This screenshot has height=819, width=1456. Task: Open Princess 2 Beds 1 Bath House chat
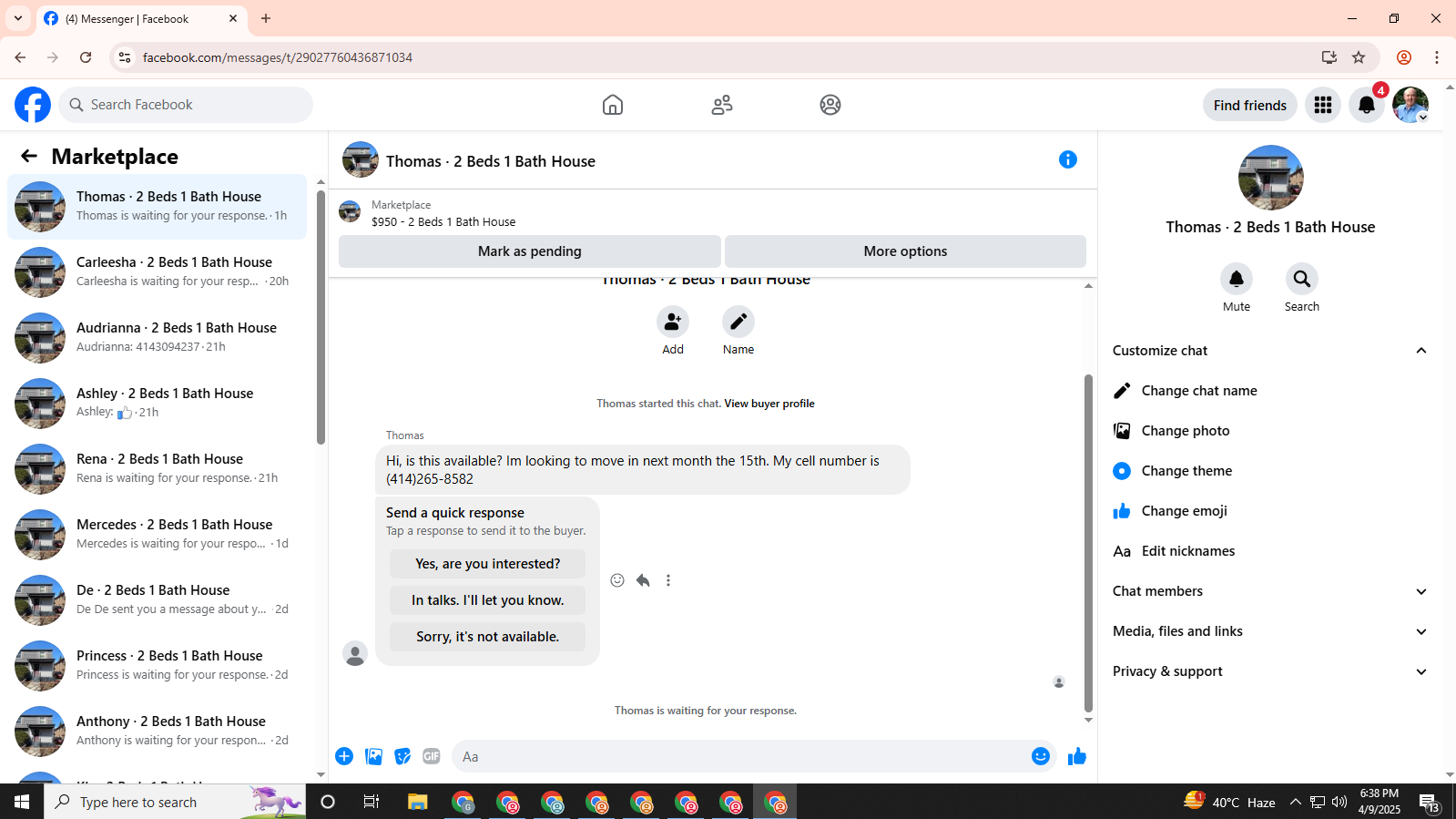(x=157, y=666)
